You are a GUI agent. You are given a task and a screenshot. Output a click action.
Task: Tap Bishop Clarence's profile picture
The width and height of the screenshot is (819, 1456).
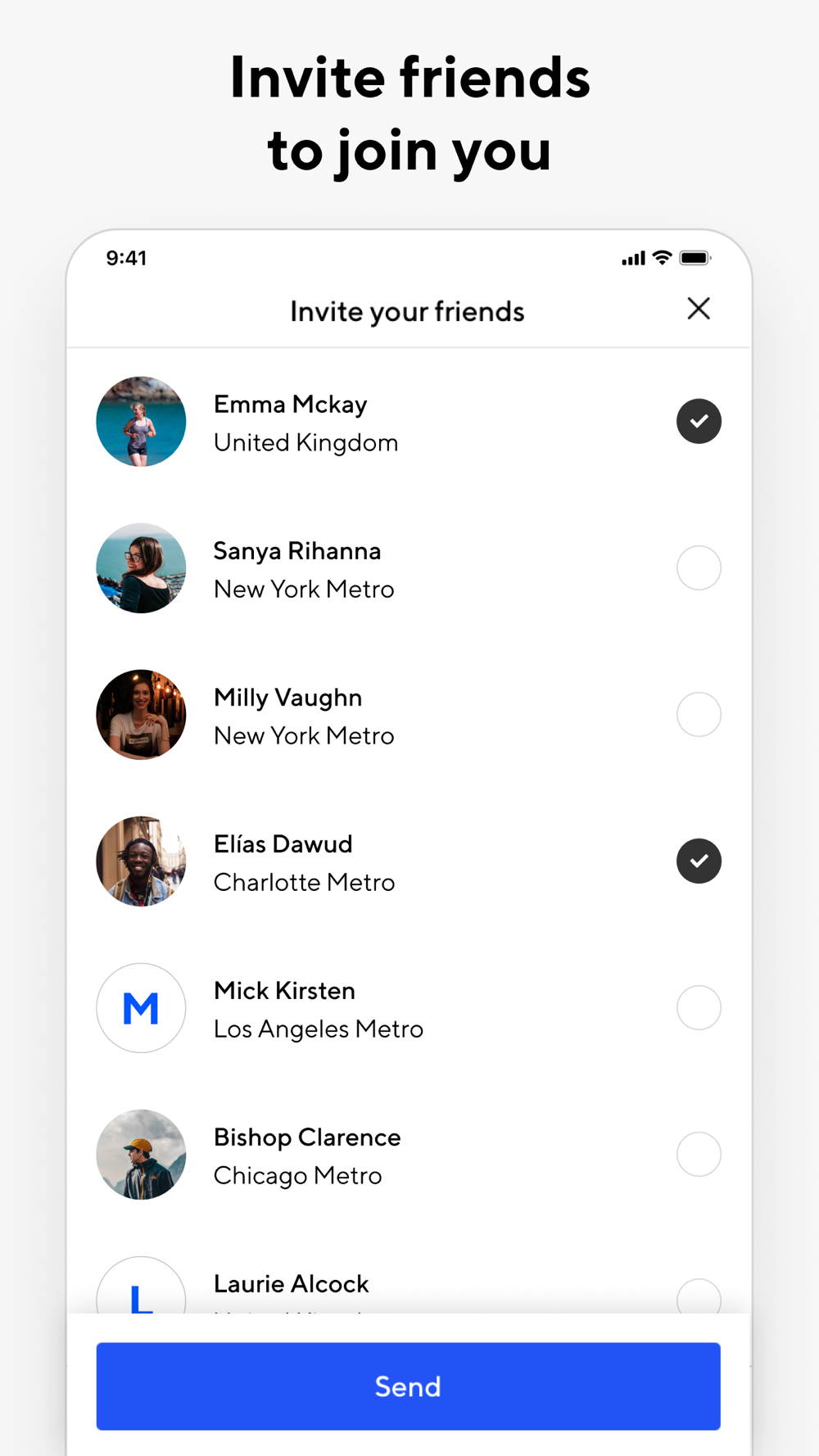(x=141, y=1155)
